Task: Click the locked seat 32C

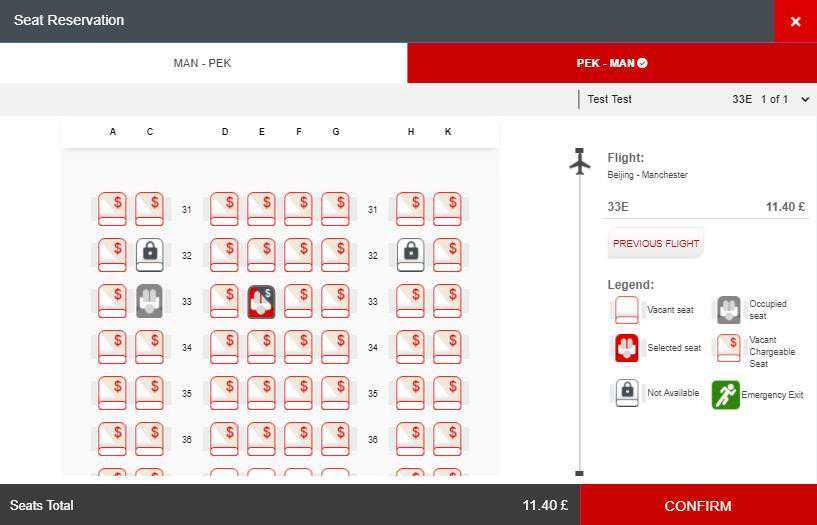Action: point(149,255)
